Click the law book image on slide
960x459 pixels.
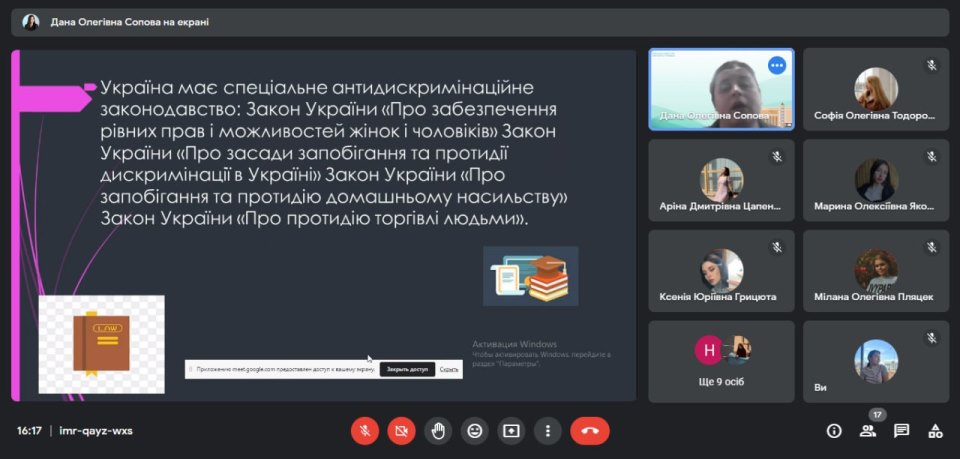click(102, 345)
